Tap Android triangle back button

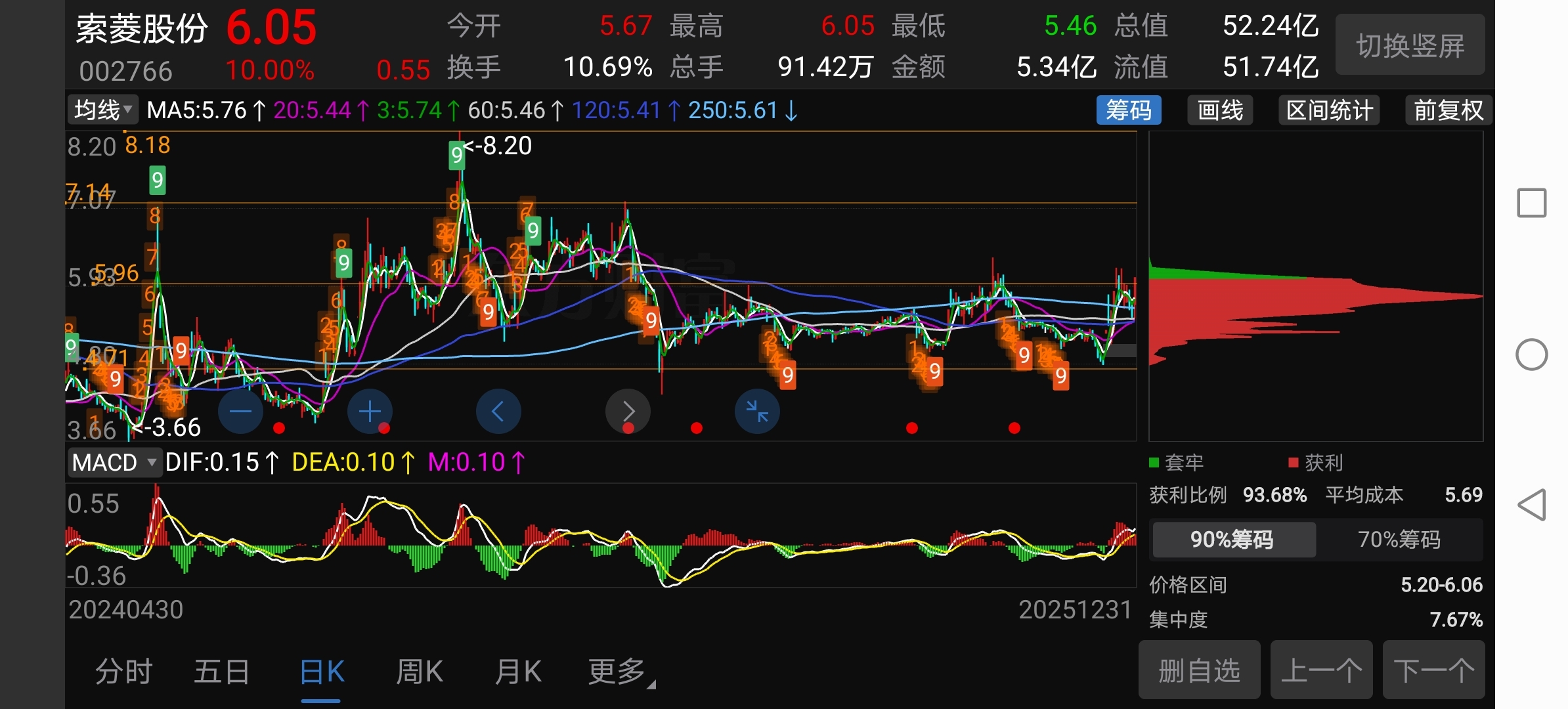pyautogui.click(x=1531, y=505)
